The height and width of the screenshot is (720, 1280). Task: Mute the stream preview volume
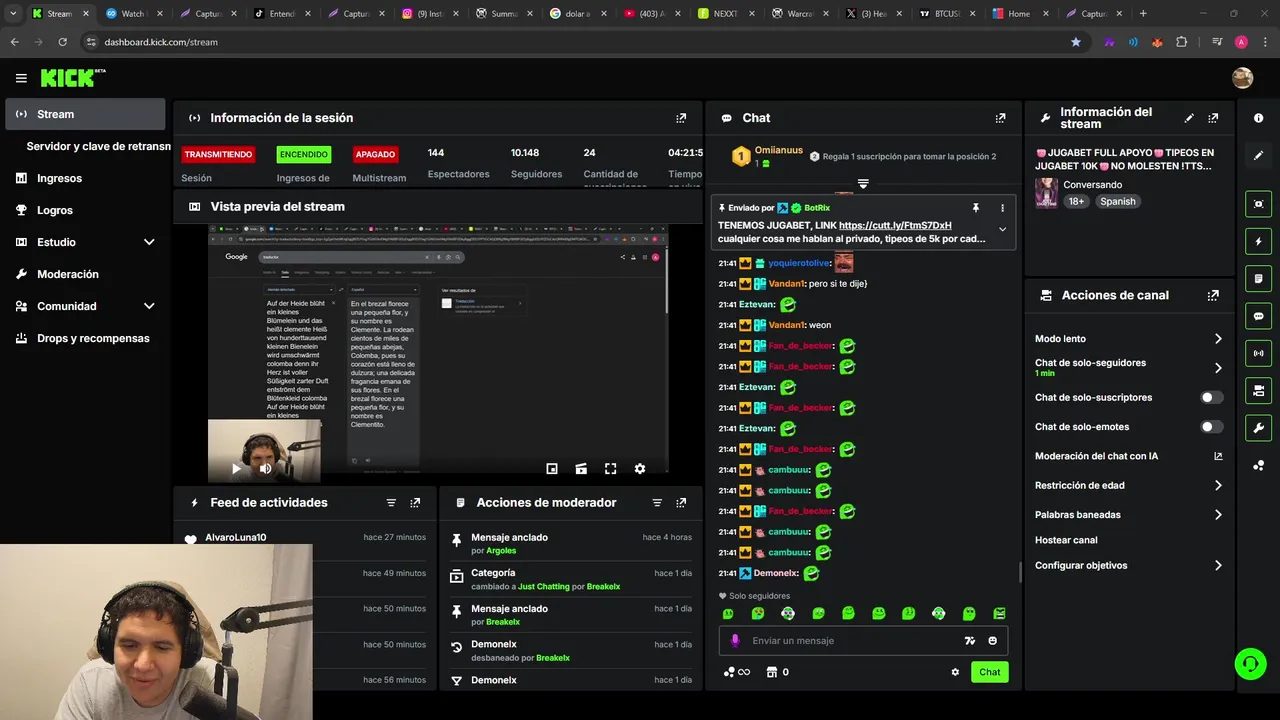tap(265, 468)
